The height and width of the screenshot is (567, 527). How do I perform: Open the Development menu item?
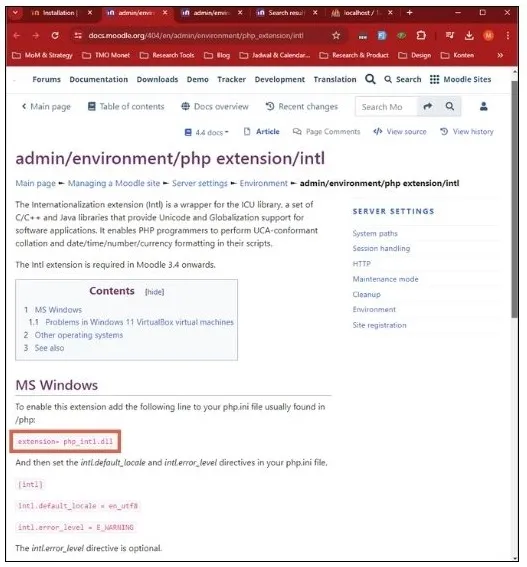click(280, 79)
